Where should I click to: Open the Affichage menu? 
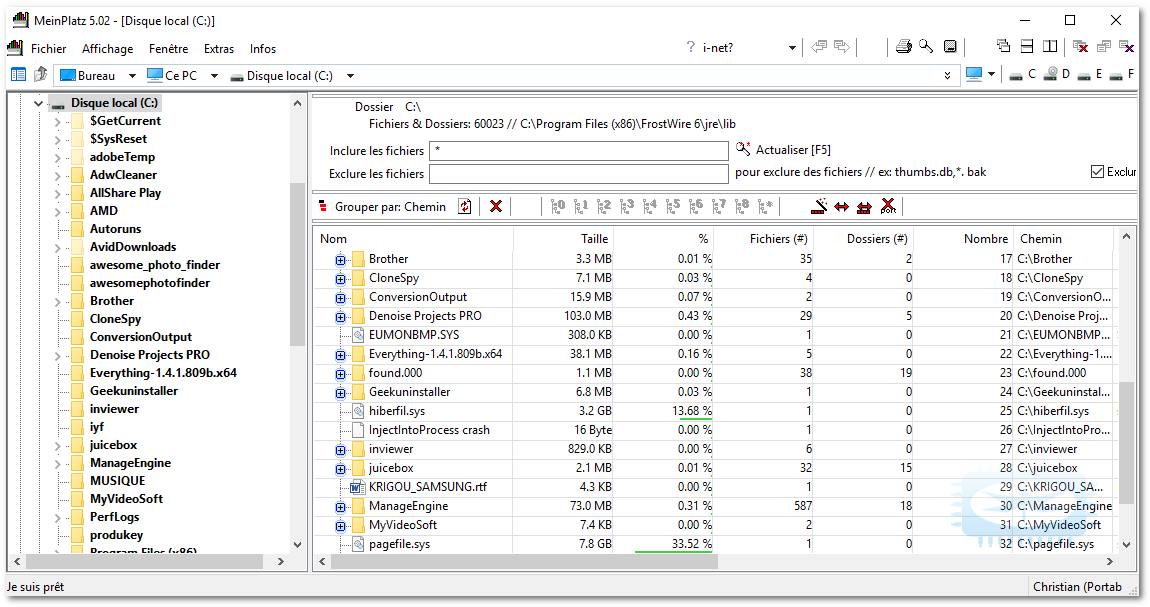point(108,48)
